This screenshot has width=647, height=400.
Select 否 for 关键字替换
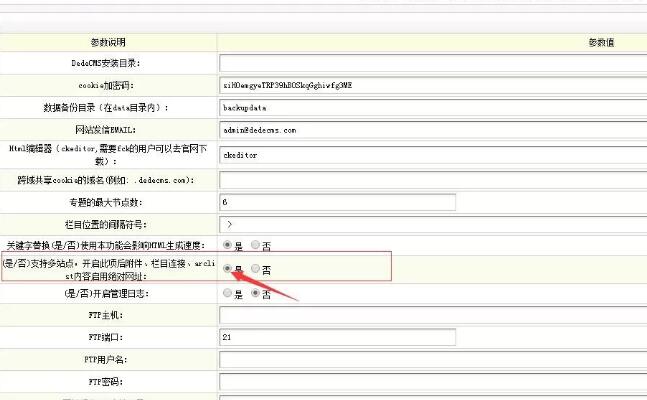pos(255,245)
